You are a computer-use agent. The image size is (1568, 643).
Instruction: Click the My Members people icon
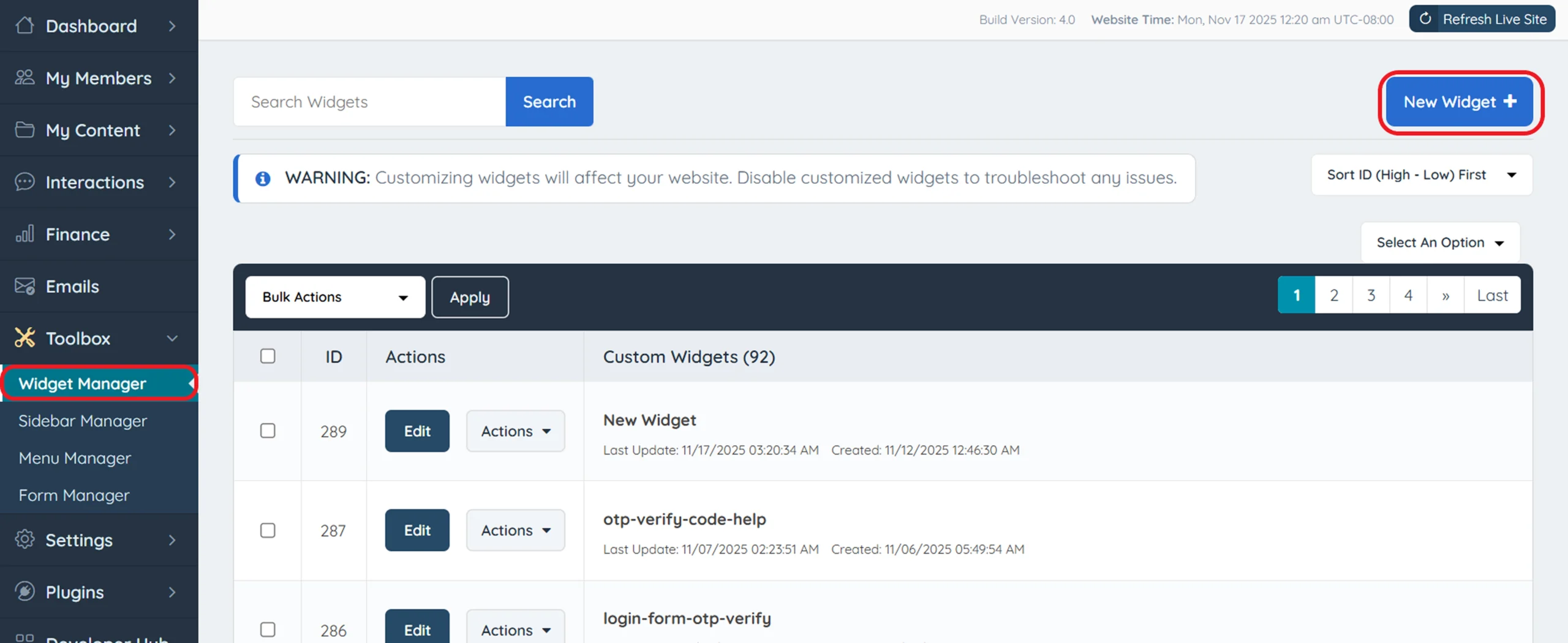pyautogui.click(x=24, y=78)
